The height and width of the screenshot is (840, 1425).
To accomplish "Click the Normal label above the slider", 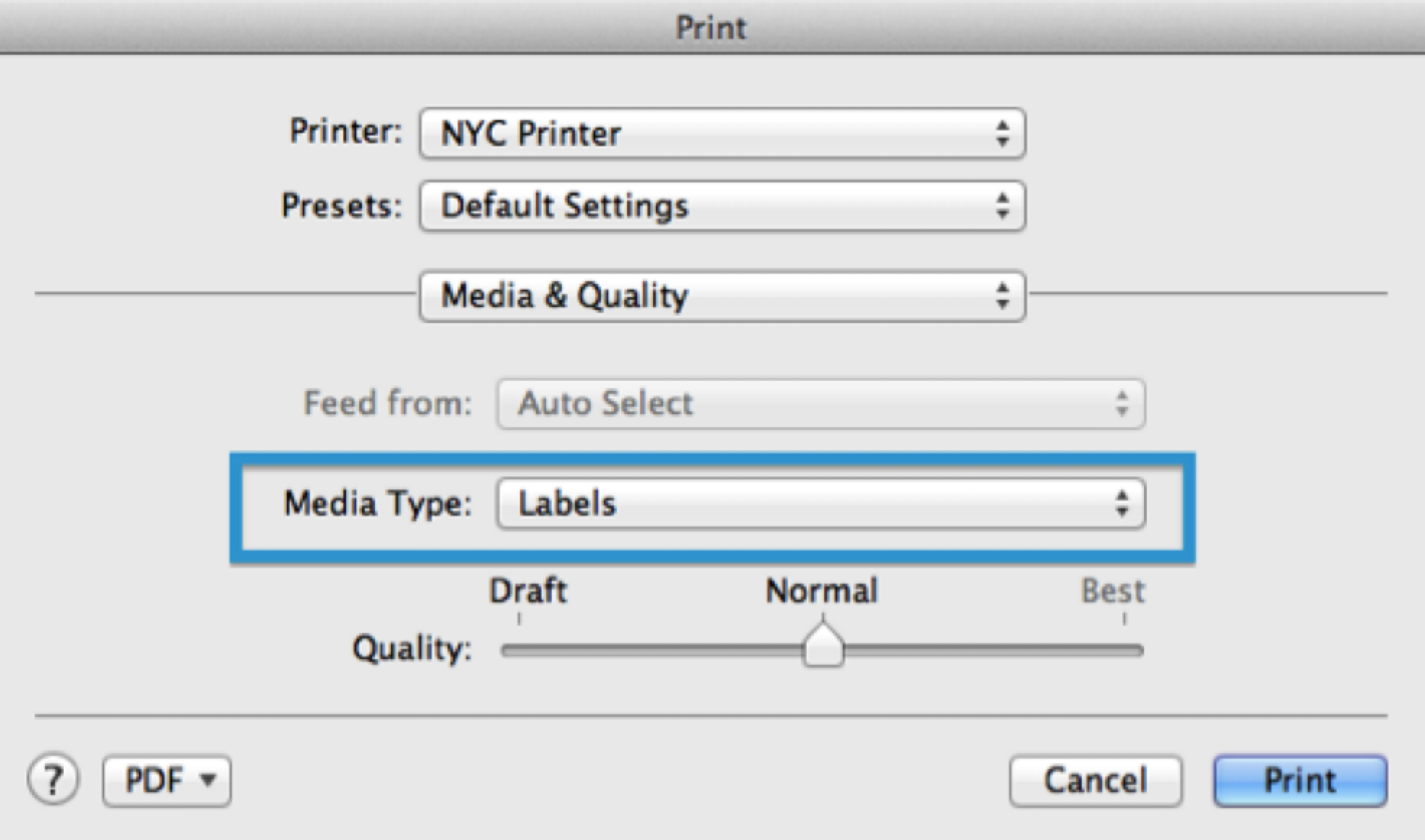I will [822, 591].
